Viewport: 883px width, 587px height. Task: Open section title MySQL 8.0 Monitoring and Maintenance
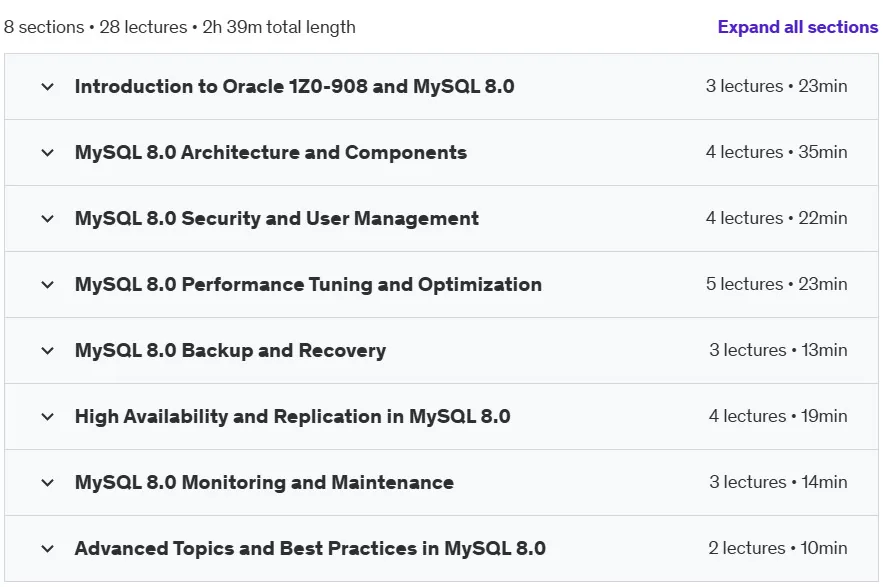pos(264,482)
